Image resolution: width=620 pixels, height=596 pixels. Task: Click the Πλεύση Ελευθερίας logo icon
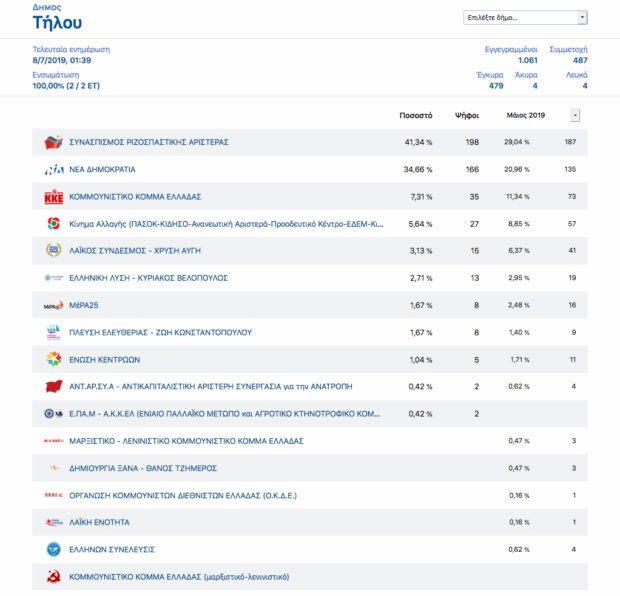point(54,332)
